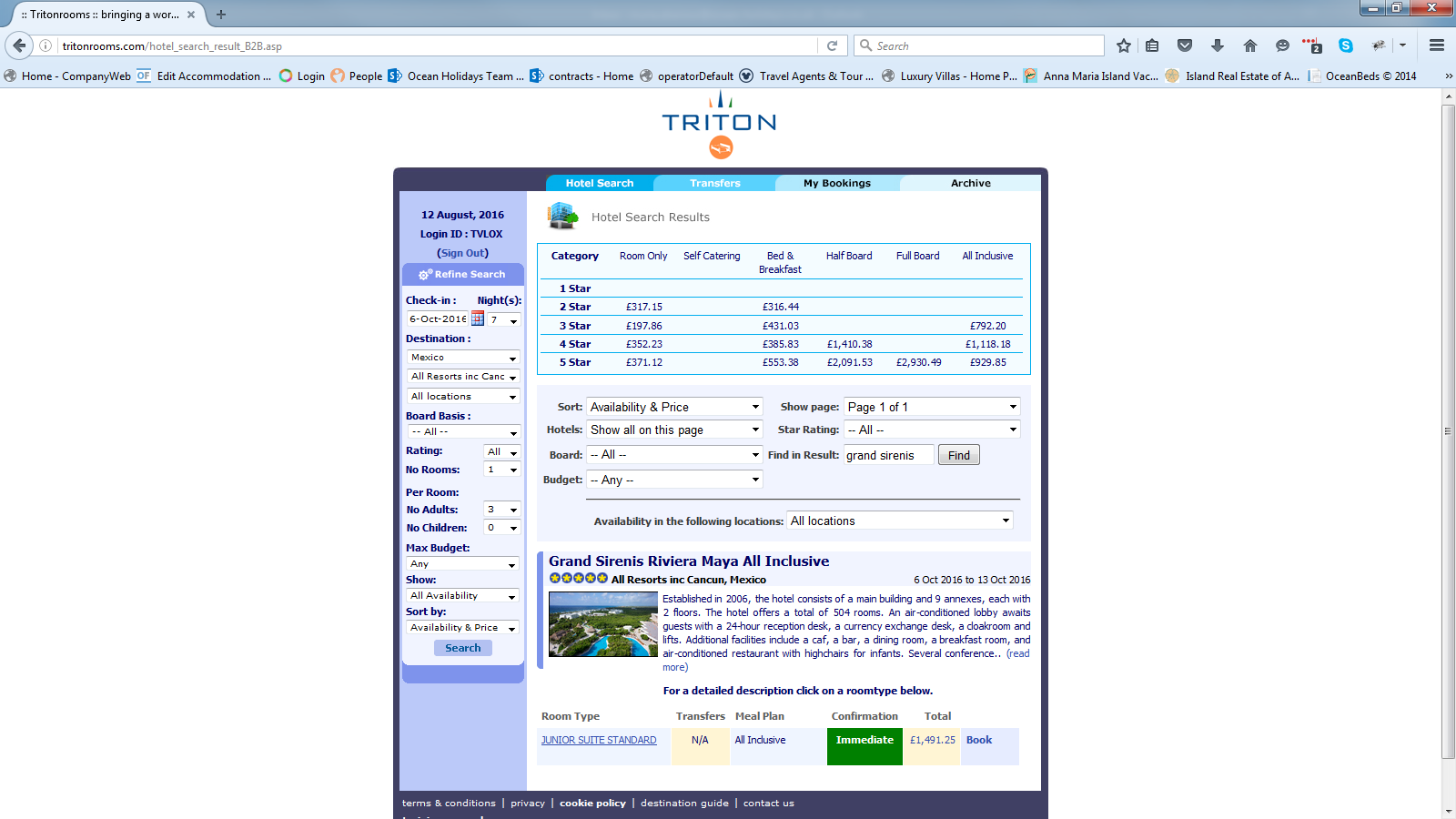Image resolution: width=1456 pixels, height=819 pixels.
Task: Open the sidebar All locations dropdown
Action: pyautogui.click(x=463, y=397)
